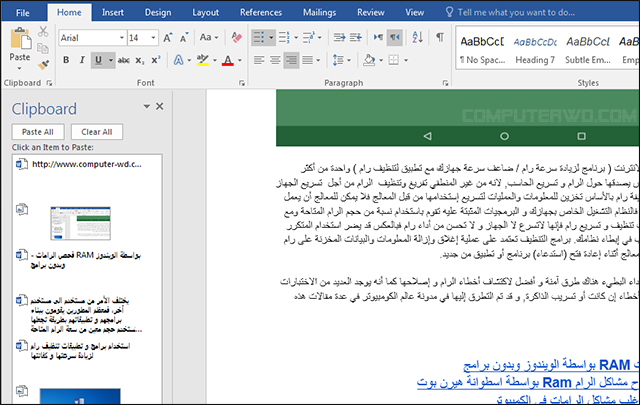The width and height of the screenshot is (640, 405).
Task: Switch to the Insert tab
Action: coord(113,13)
